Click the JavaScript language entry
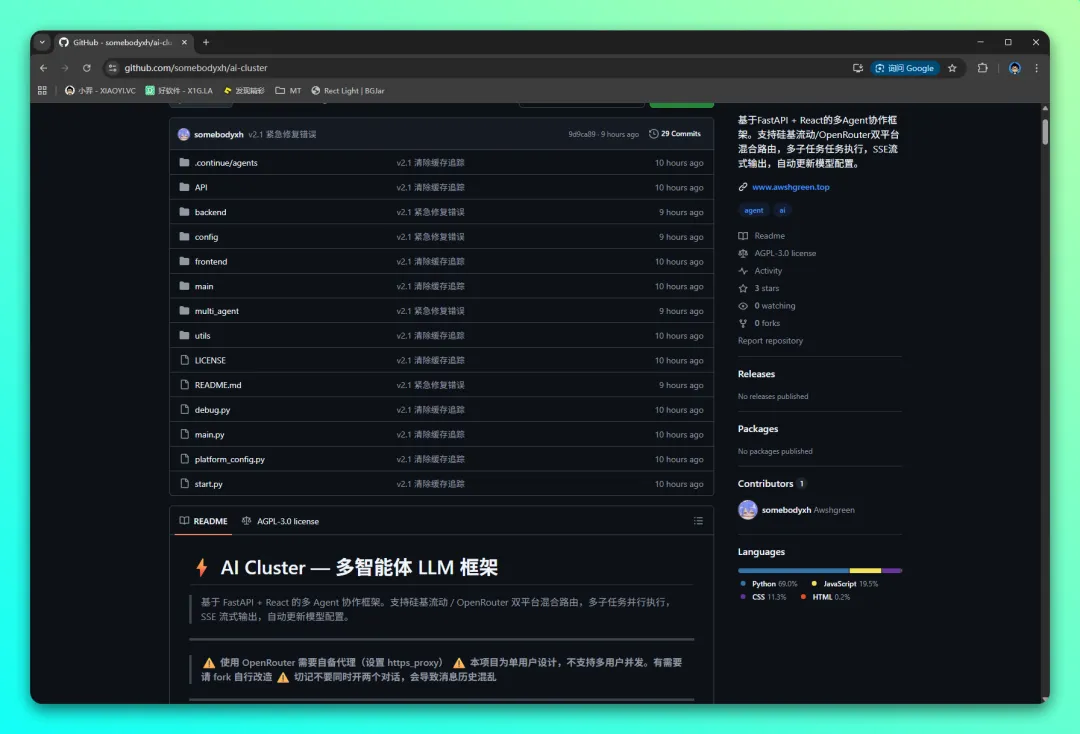The image size is (1080, 734). pos(844,584)
